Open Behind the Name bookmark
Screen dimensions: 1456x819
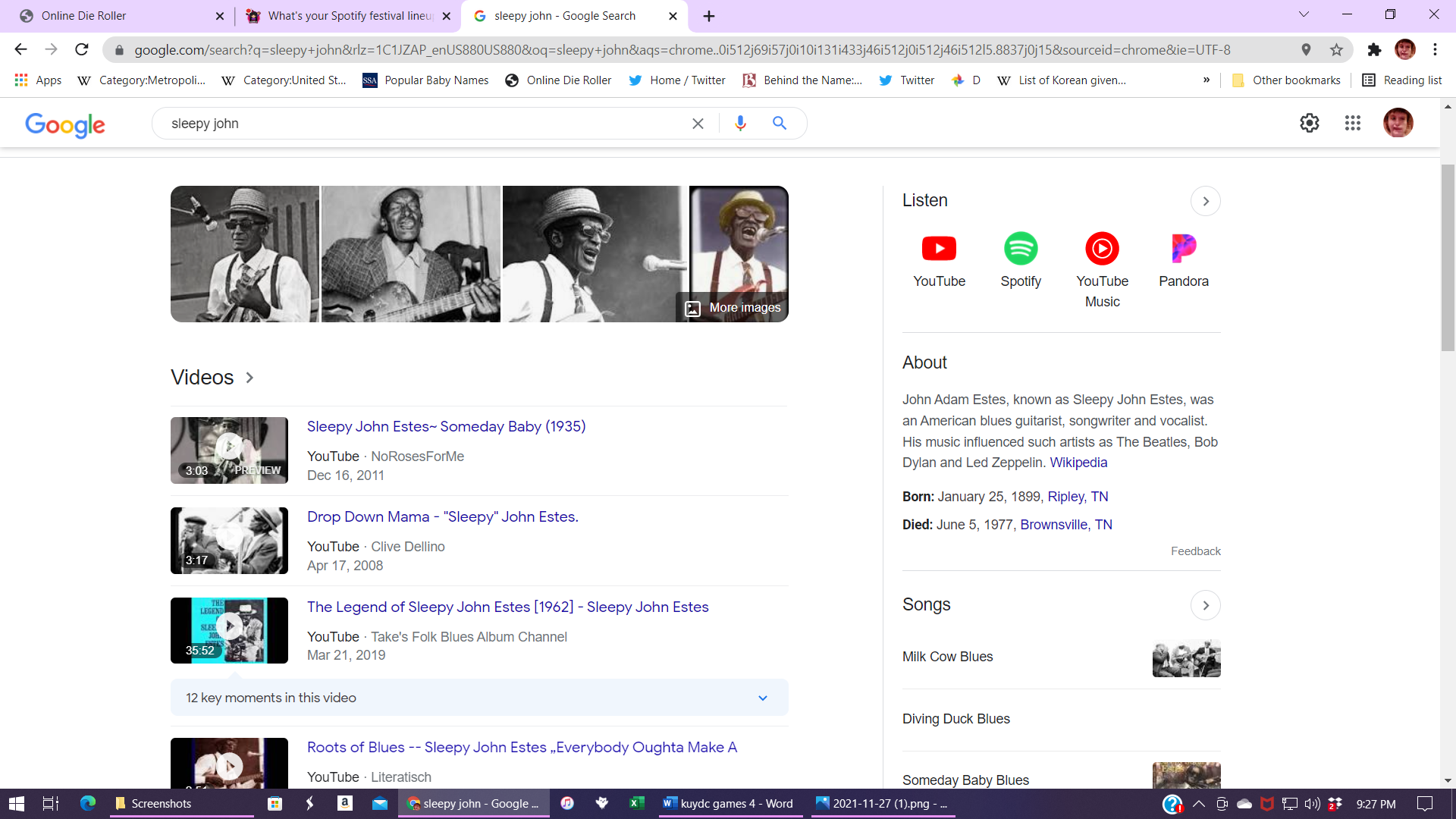pos(802,80)
